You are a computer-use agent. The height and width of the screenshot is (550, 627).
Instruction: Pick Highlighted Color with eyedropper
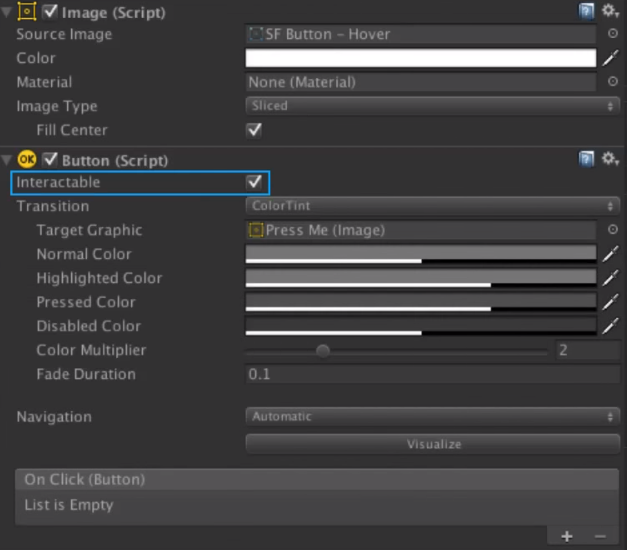click(610, 278)
